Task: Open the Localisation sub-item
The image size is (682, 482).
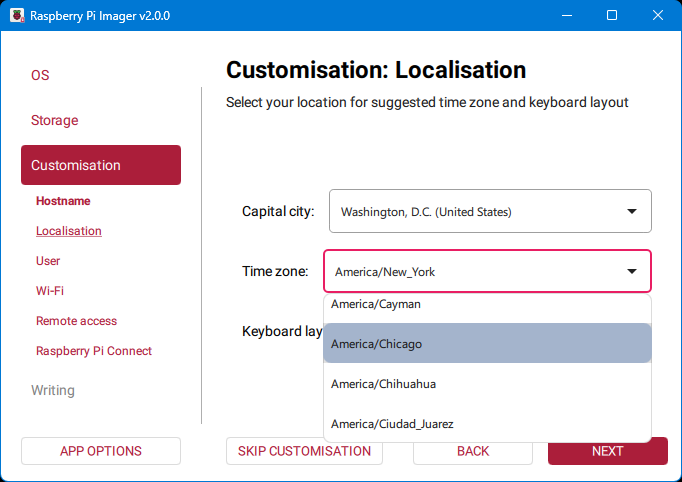Action: pyautogui.click(x=69, y=231)
